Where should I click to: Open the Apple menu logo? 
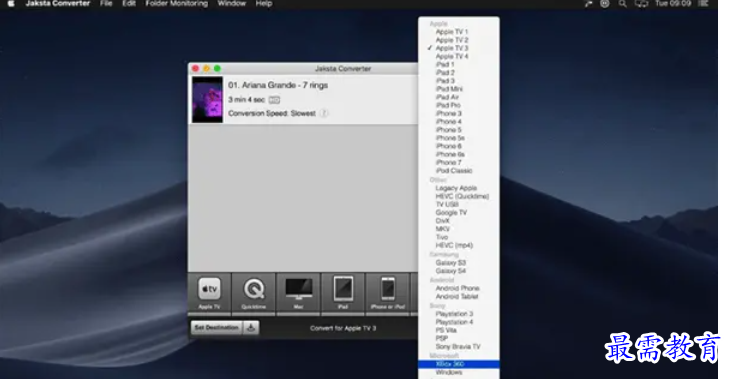pyautogui.click(x=11, y=3)
